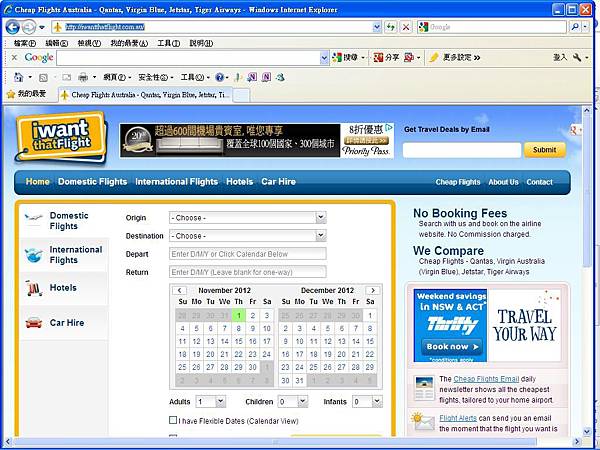
Task: Tick the I have Flexible Dates checkbox
Action: coord(173,420)
